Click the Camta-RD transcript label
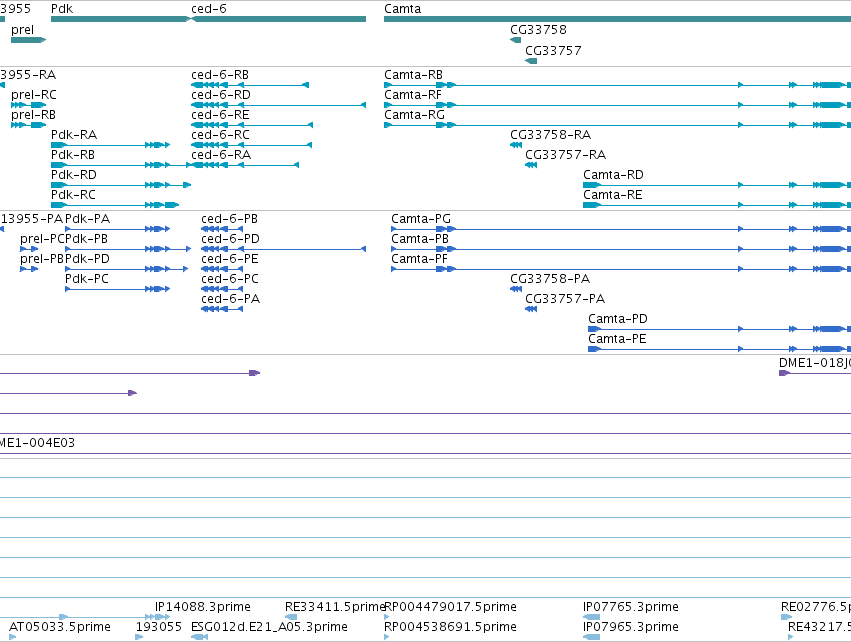The height and width of the screenshot is (642, 851). tap(613, 175)
